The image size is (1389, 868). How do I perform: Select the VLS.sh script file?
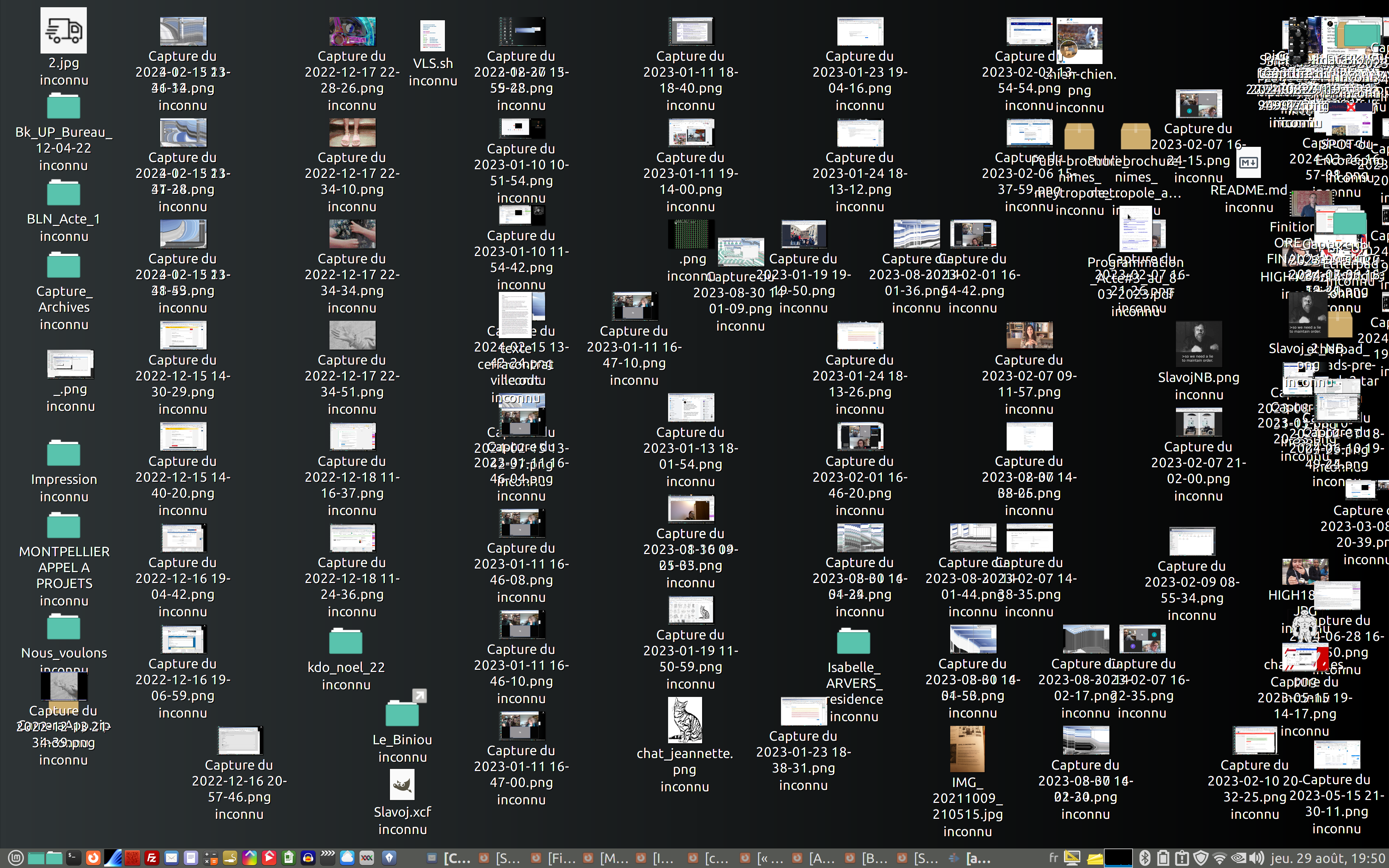432,37
